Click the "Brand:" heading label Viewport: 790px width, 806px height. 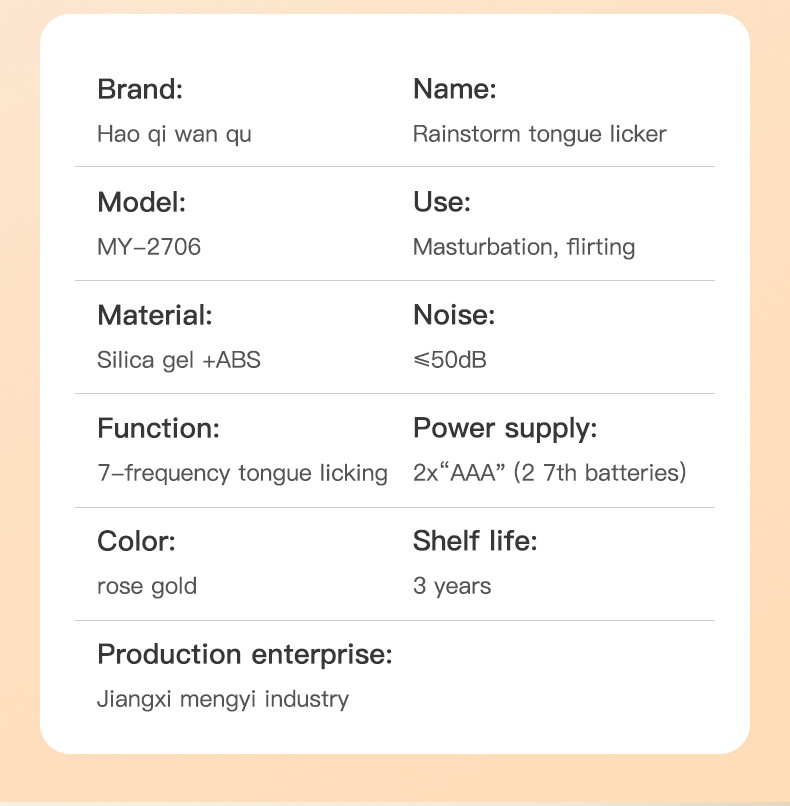(x=140, y=89)
